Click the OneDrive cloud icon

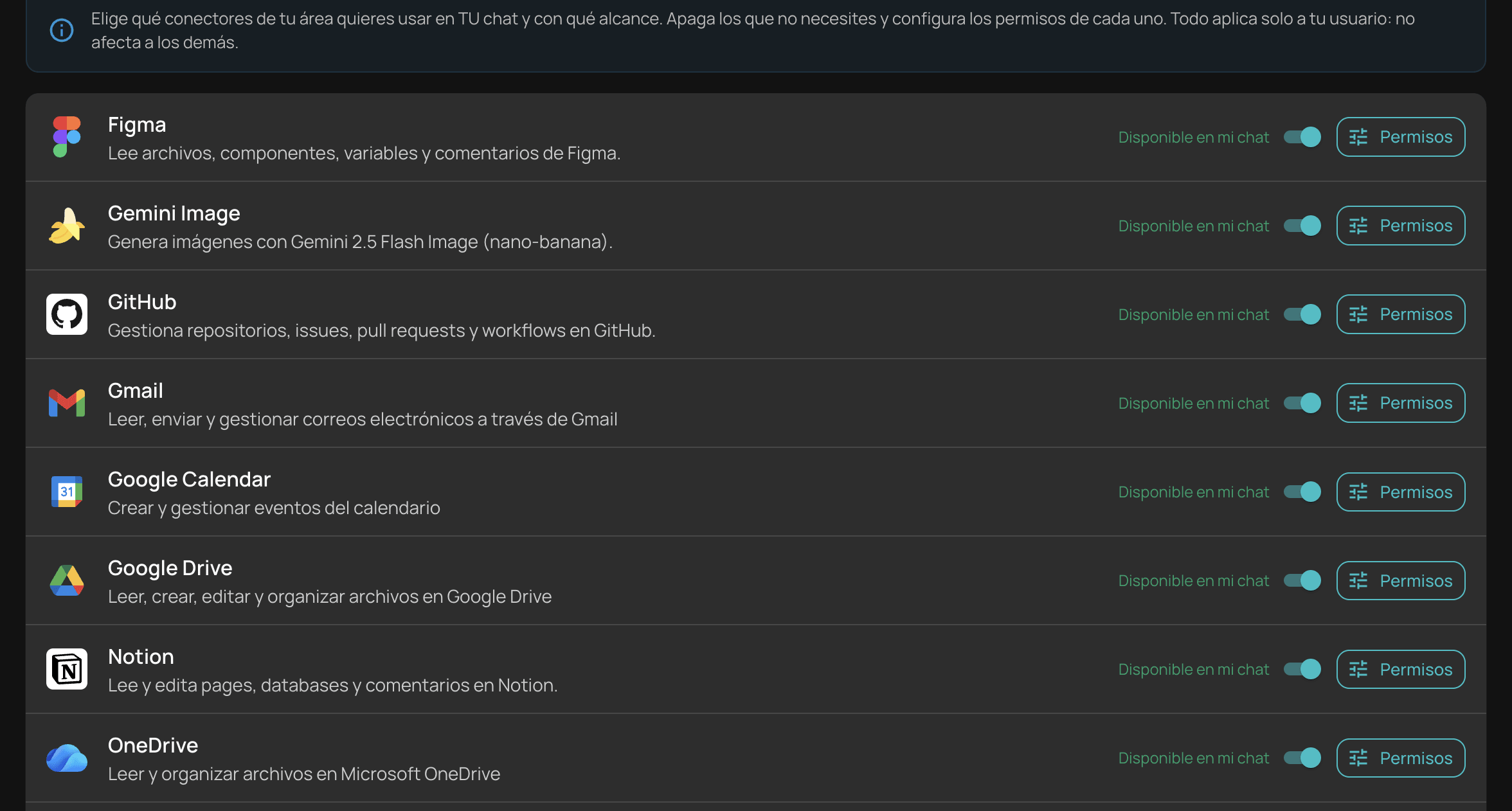pyautogui.click(x=67, y=758)
